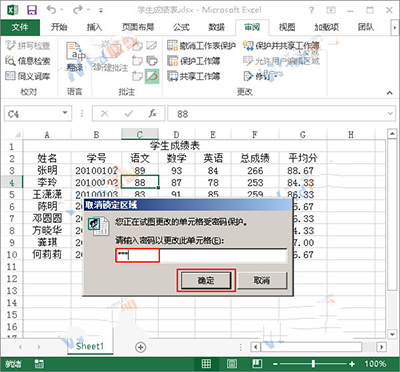Screen dimensions: 400x372
Task: Click 共享工作簿 share workbook
Action: coord(194,76)
